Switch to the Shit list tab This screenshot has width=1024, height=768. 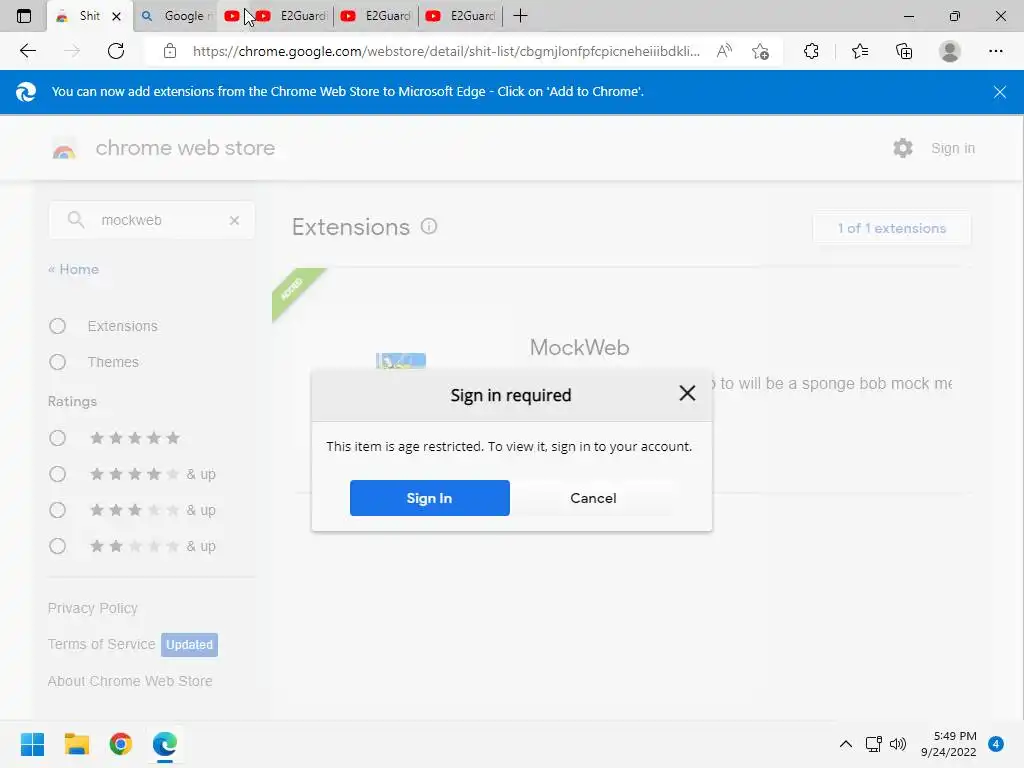89,16
